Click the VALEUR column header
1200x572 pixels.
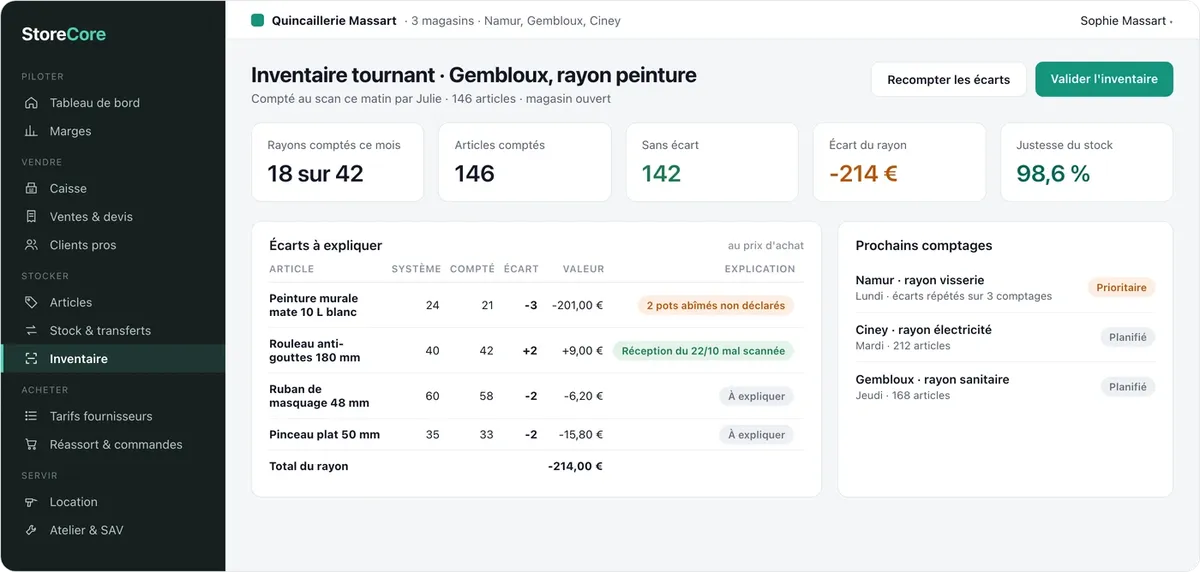(583, 269)
